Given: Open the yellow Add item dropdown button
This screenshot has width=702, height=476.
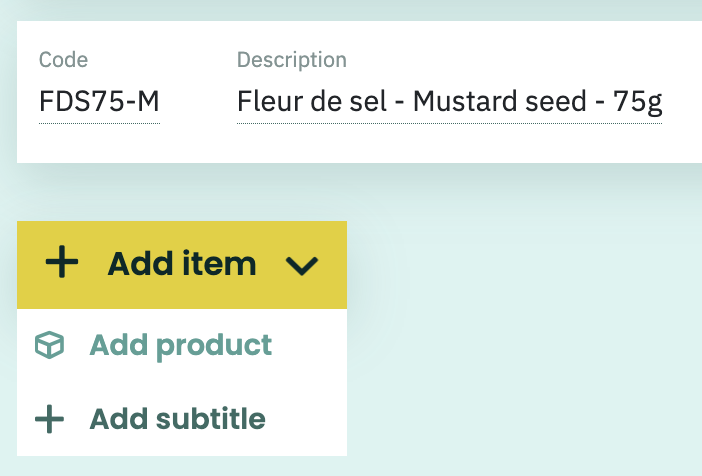Looking at the screenshot, I should [x=182, y=265].
